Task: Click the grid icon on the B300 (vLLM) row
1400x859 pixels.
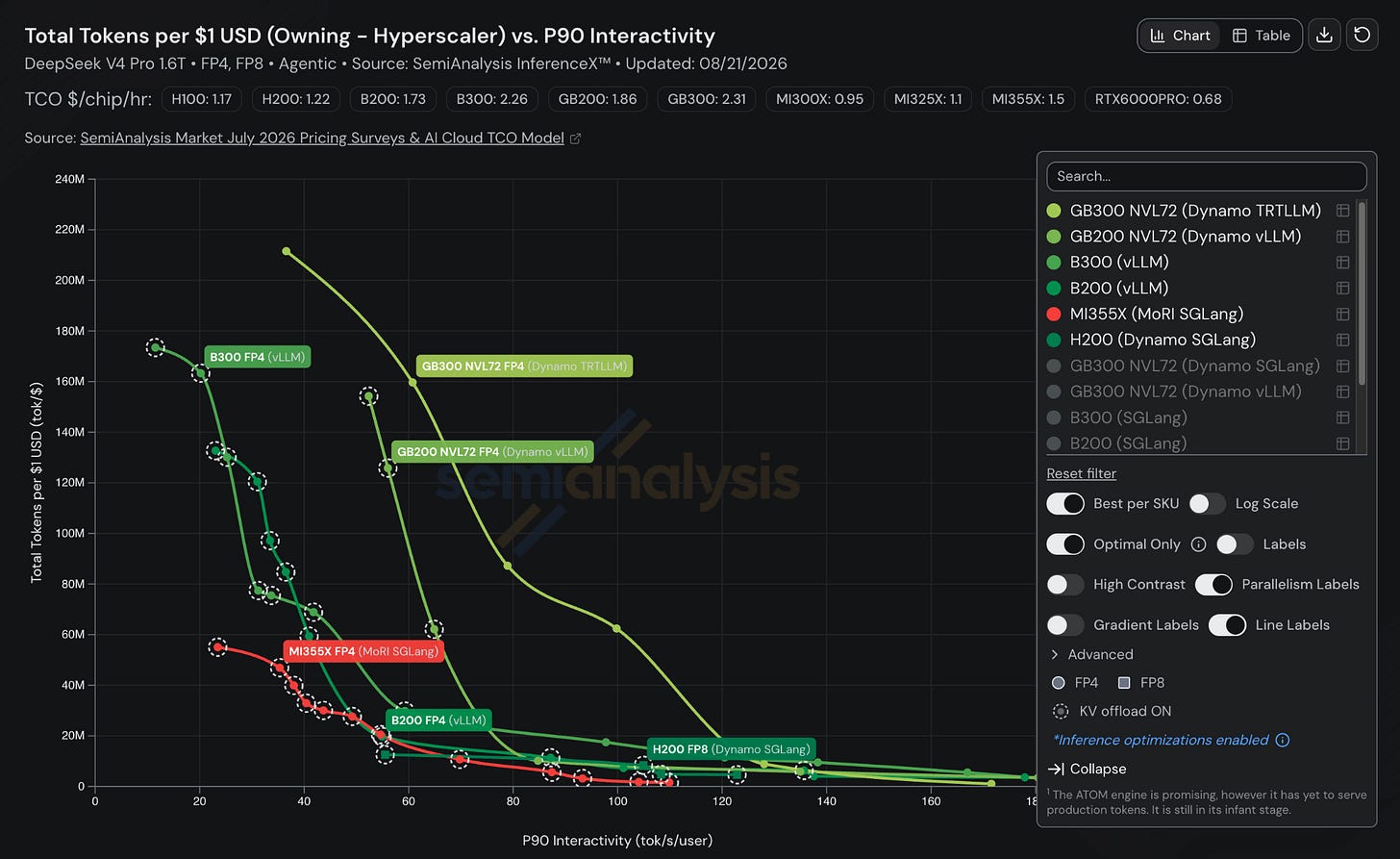Action: click(1343, 262)
